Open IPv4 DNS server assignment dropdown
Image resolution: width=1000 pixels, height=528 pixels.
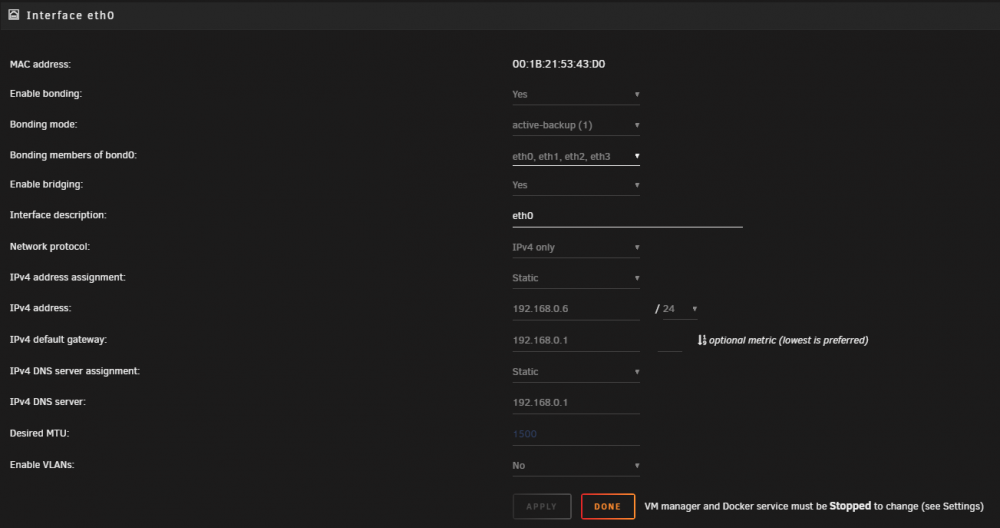click(575, 372)
